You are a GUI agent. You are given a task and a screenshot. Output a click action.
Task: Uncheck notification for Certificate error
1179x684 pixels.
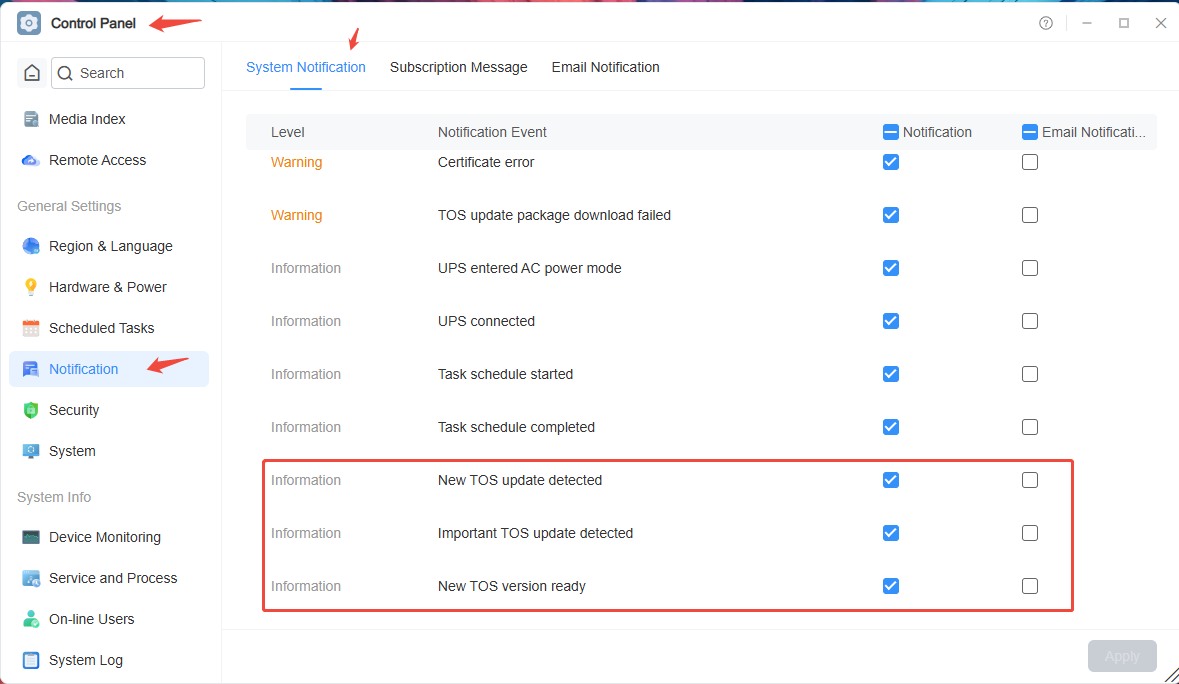(x=890, y=162)
